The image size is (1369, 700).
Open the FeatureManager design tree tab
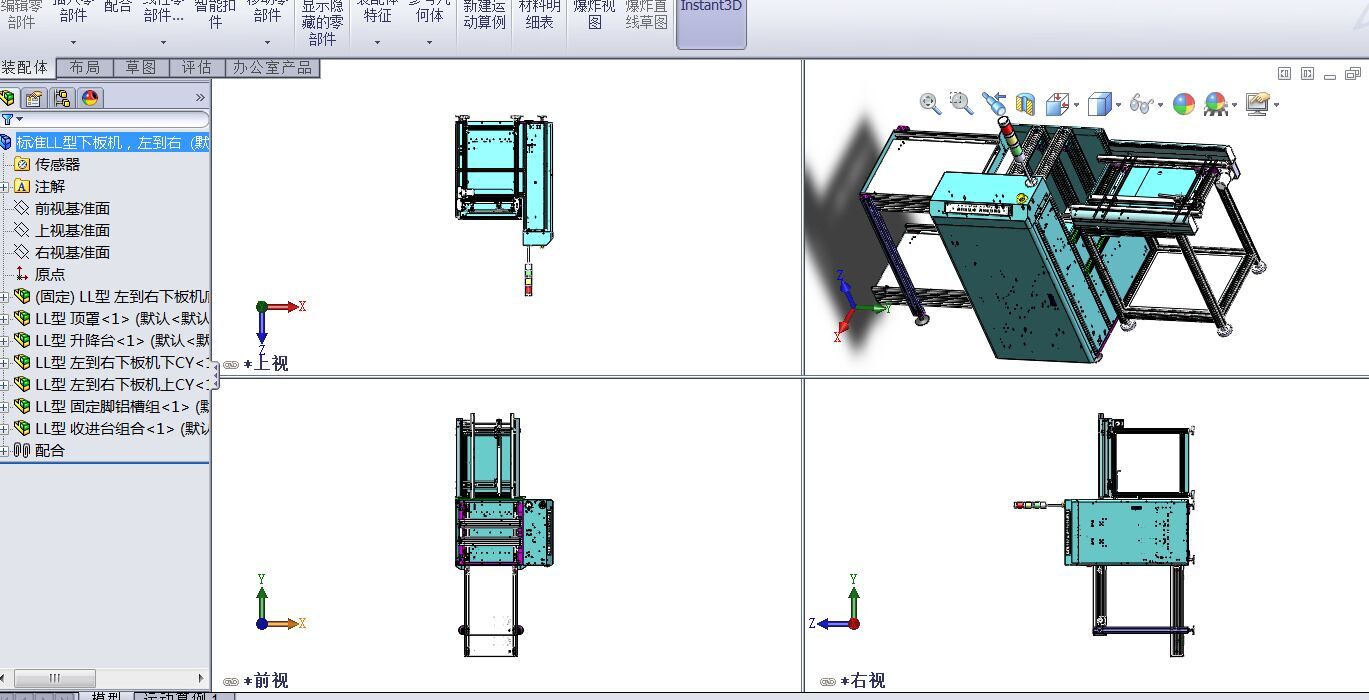pyautogui.click(x=8, y=97)
